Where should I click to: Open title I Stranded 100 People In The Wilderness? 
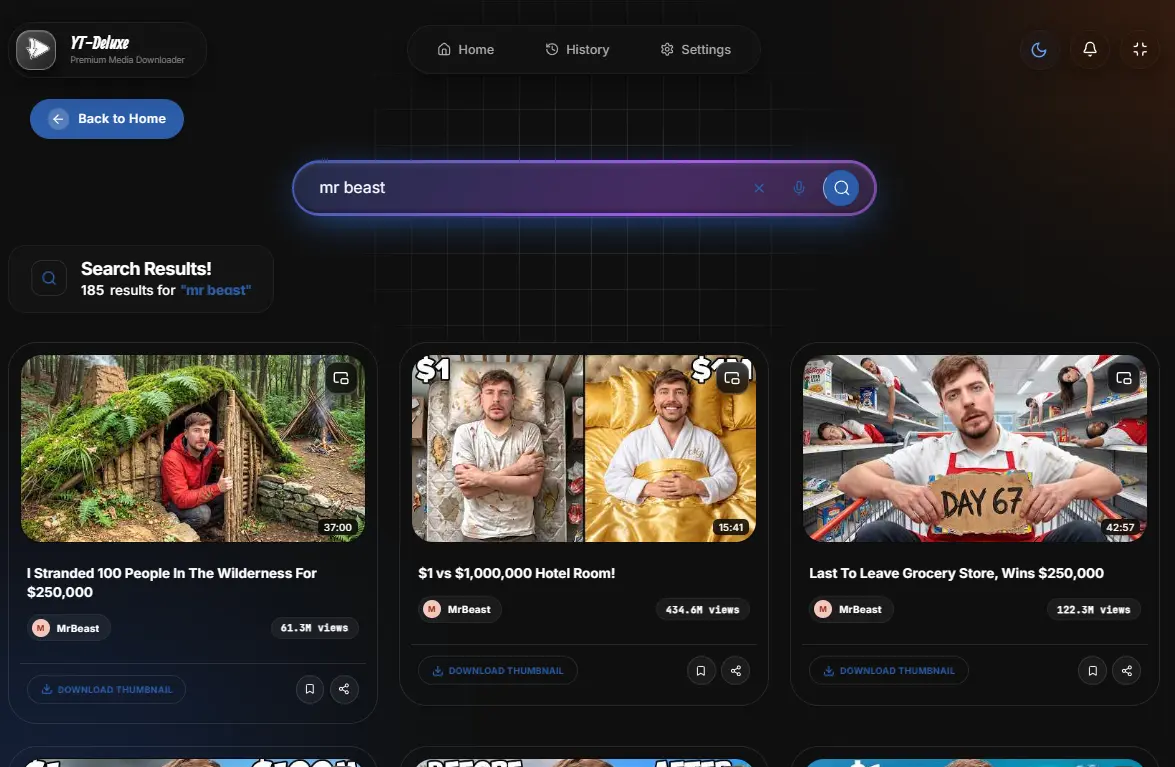point(172,583)
